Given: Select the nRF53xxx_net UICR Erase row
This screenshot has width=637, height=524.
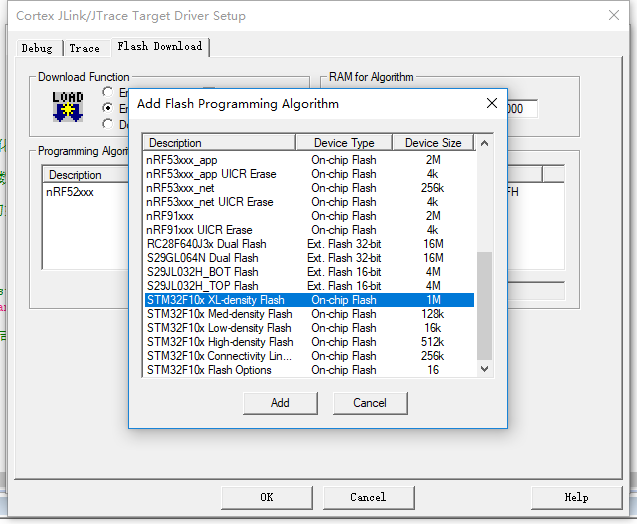Looking at the screenshot, I should pos(310,202).
